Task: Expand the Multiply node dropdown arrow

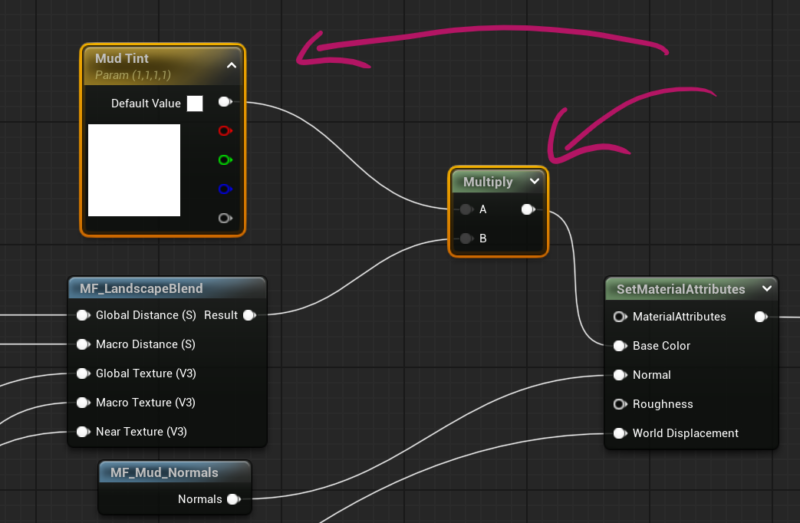Action: (534, 182)
